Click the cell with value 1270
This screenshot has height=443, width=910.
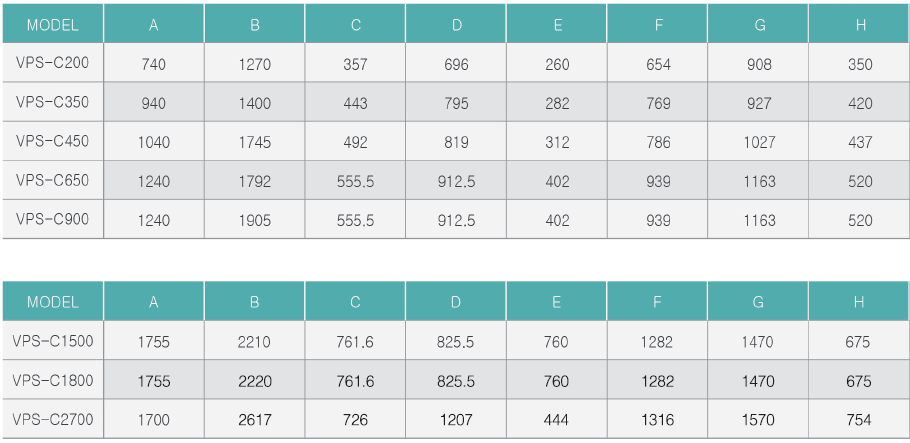[254, 65]
